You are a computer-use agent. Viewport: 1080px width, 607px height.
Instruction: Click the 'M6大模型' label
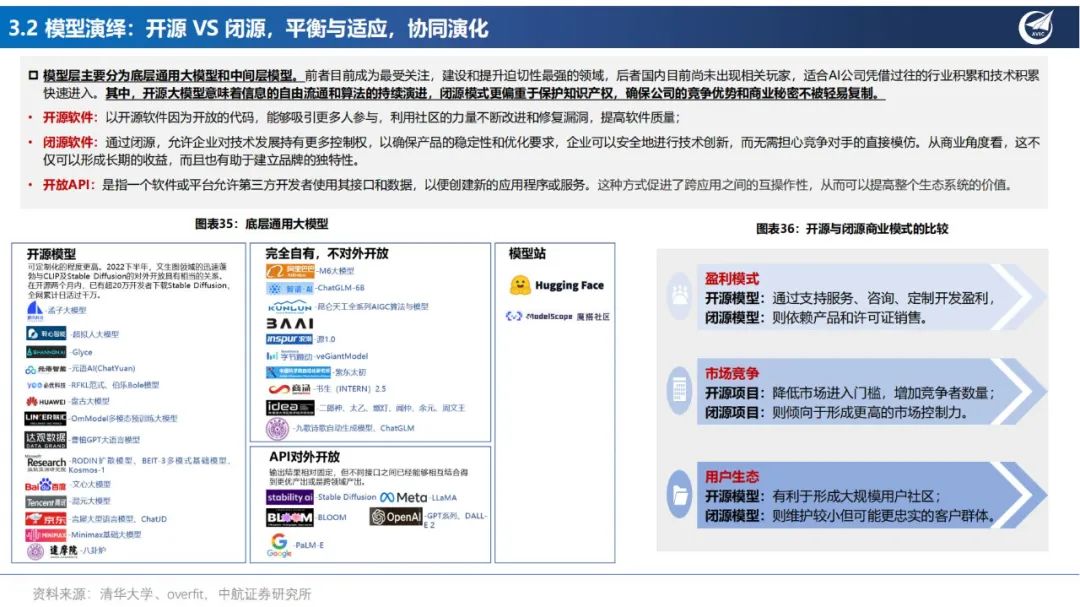click(x=336, y=271)
